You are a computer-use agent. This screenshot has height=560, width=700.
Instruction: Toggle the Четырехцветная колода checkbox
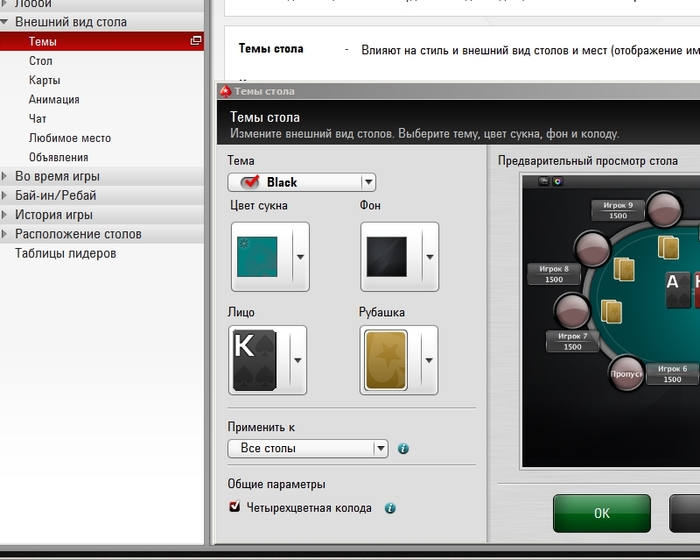(234, 506)
